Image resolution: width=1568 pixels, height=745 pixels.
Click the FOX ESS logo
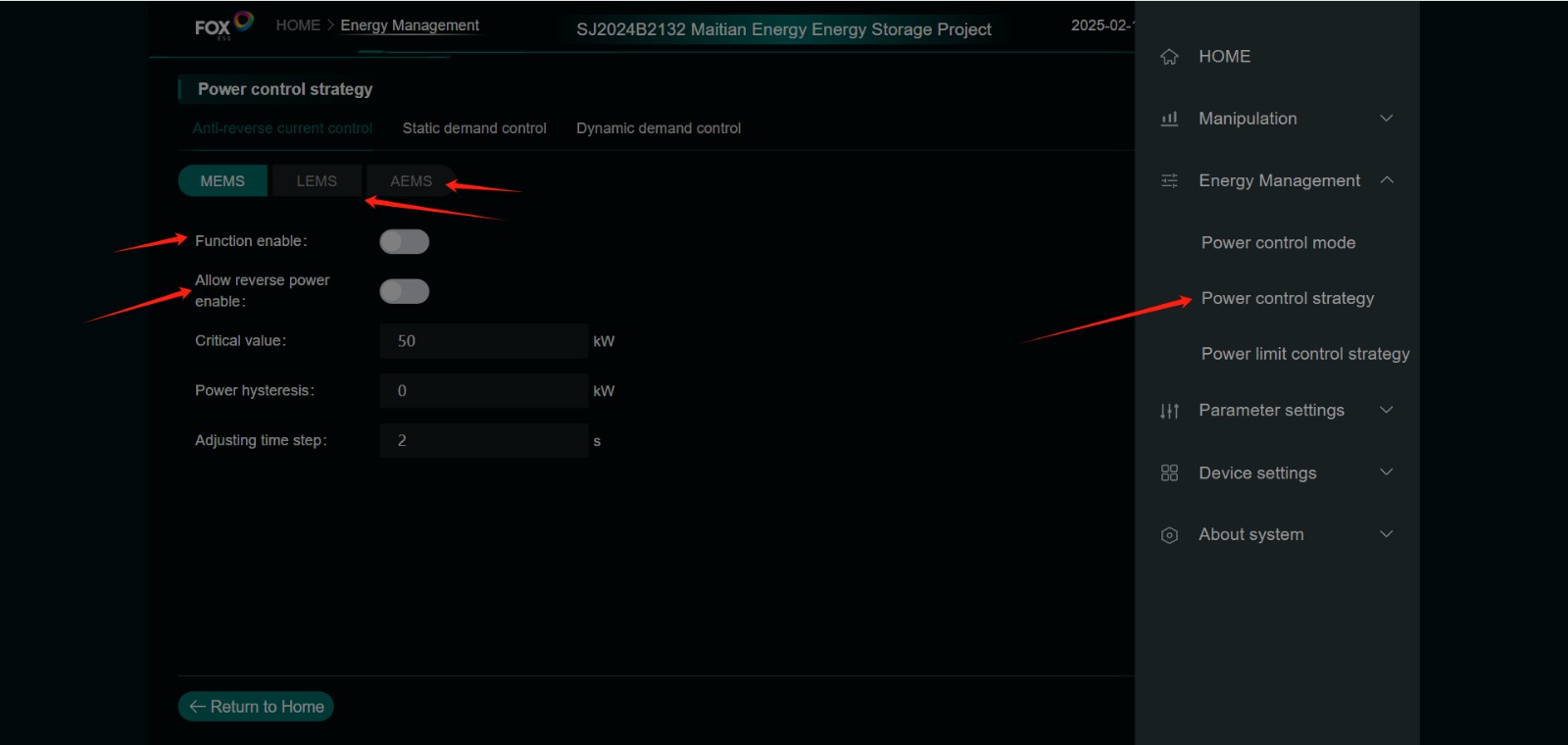224,25
